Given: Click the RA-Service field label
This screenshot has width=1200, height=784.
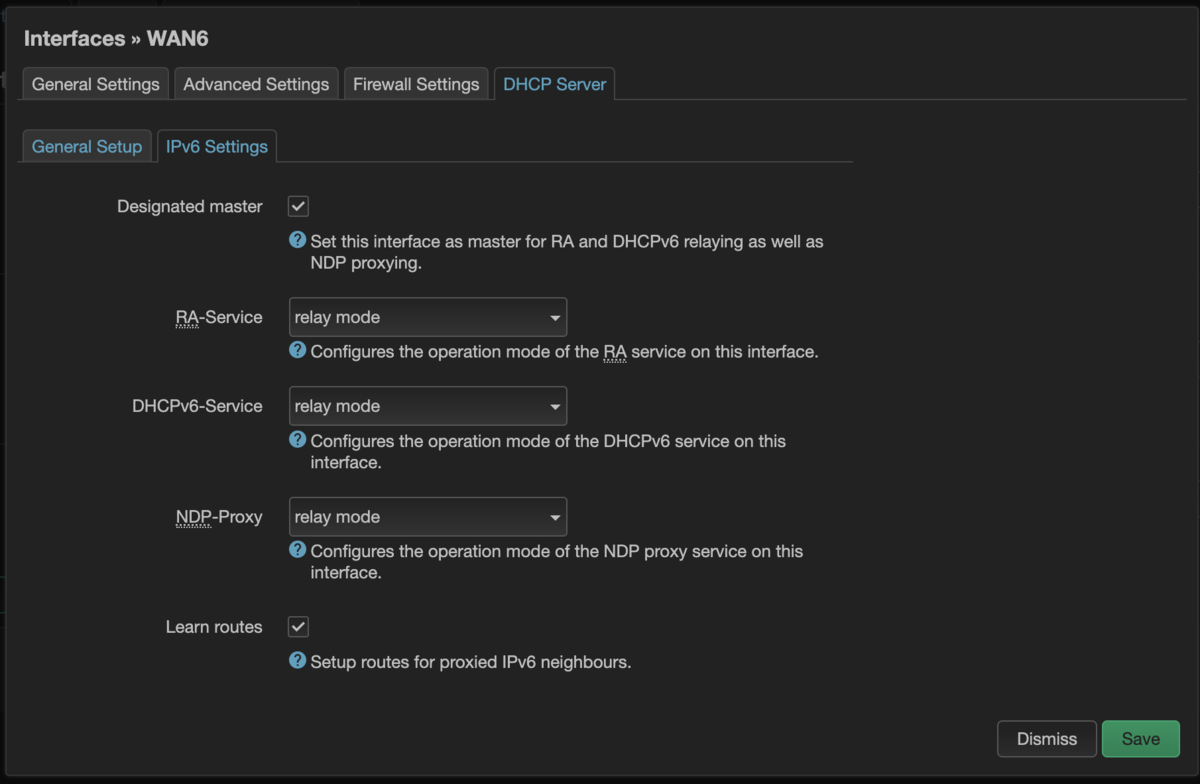Looking at the screenshot, I should tap(219, 317).
